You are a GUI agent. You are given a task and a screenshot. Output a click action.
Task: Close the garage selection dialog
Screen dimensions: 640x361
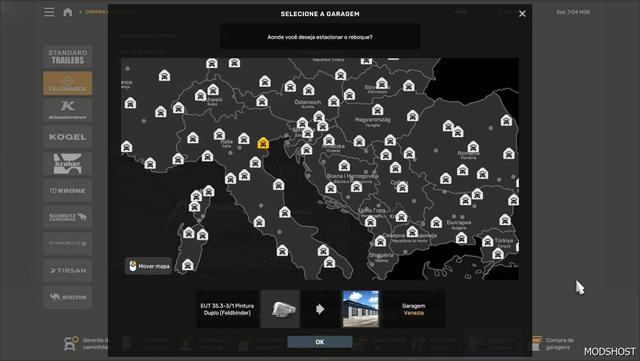(522, 14)
